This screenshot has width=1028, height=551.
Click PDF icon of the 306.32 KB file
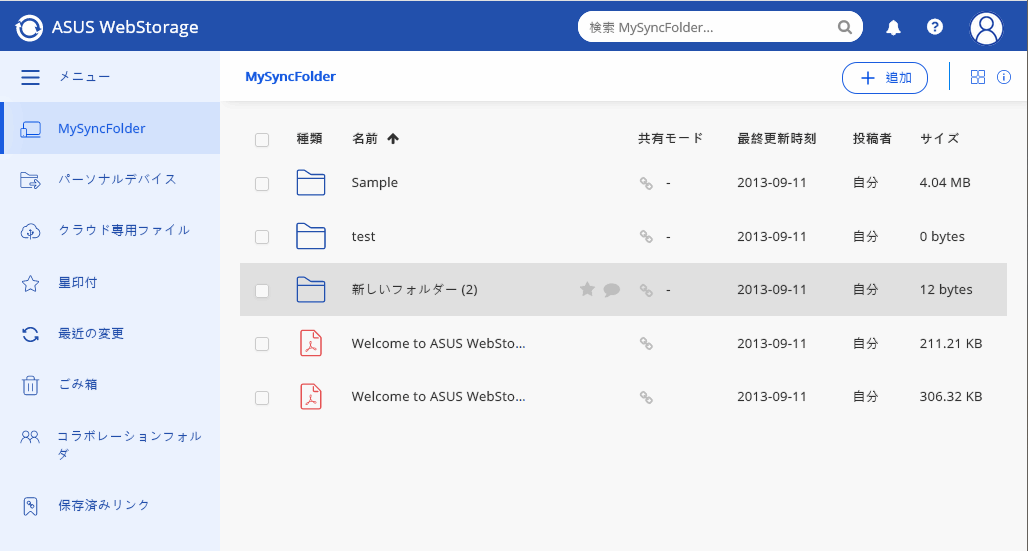311,397
